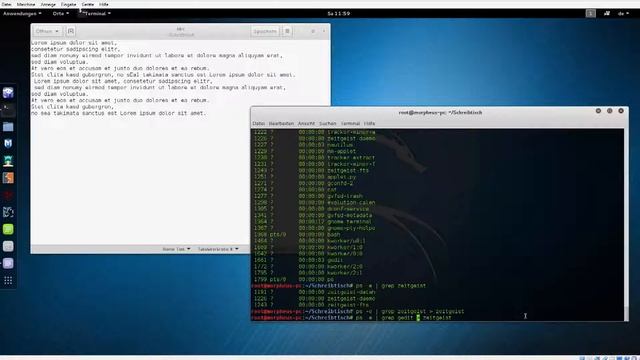
Task: Click terminal vertical scrollbar thumb
Action: (626, 313)
